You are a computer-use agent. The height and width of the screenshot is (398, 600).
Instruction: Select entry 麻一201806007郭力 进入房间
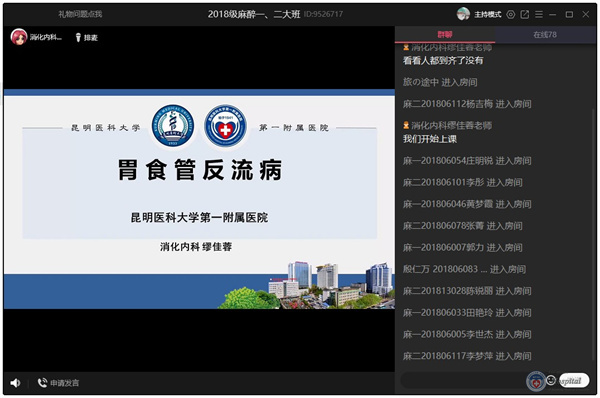(x=462, y=248)
